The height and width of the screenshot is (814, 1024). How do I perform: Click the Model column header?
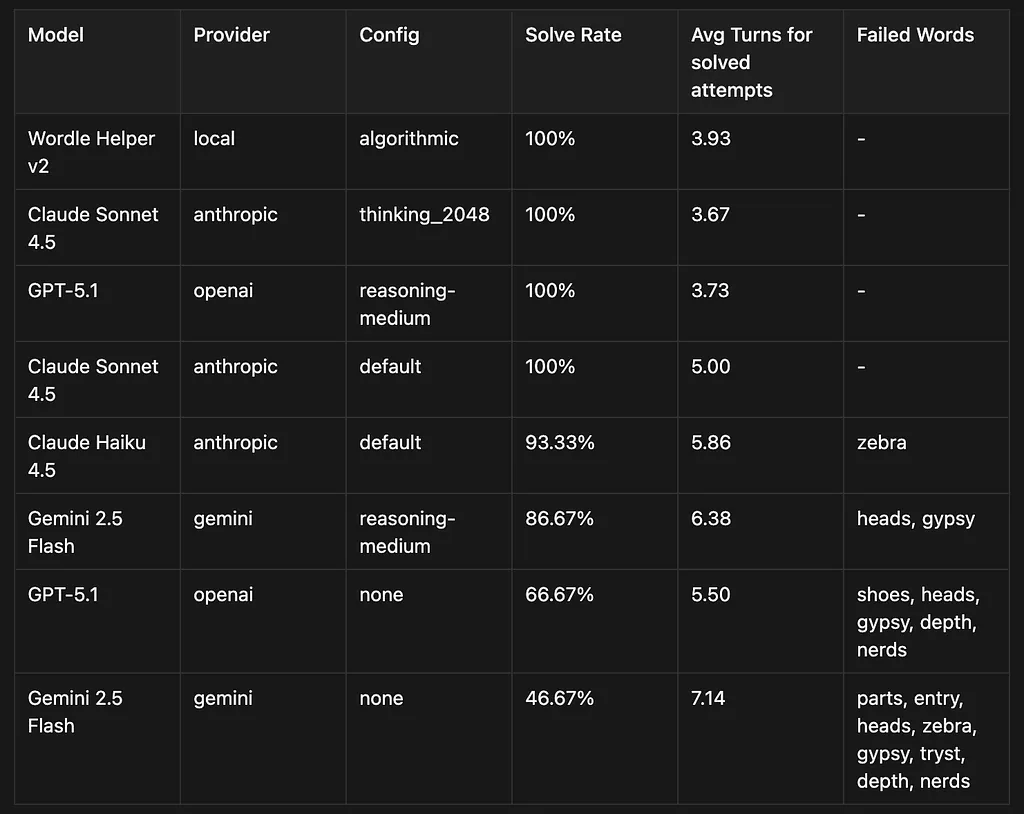(x=56, y=35)
